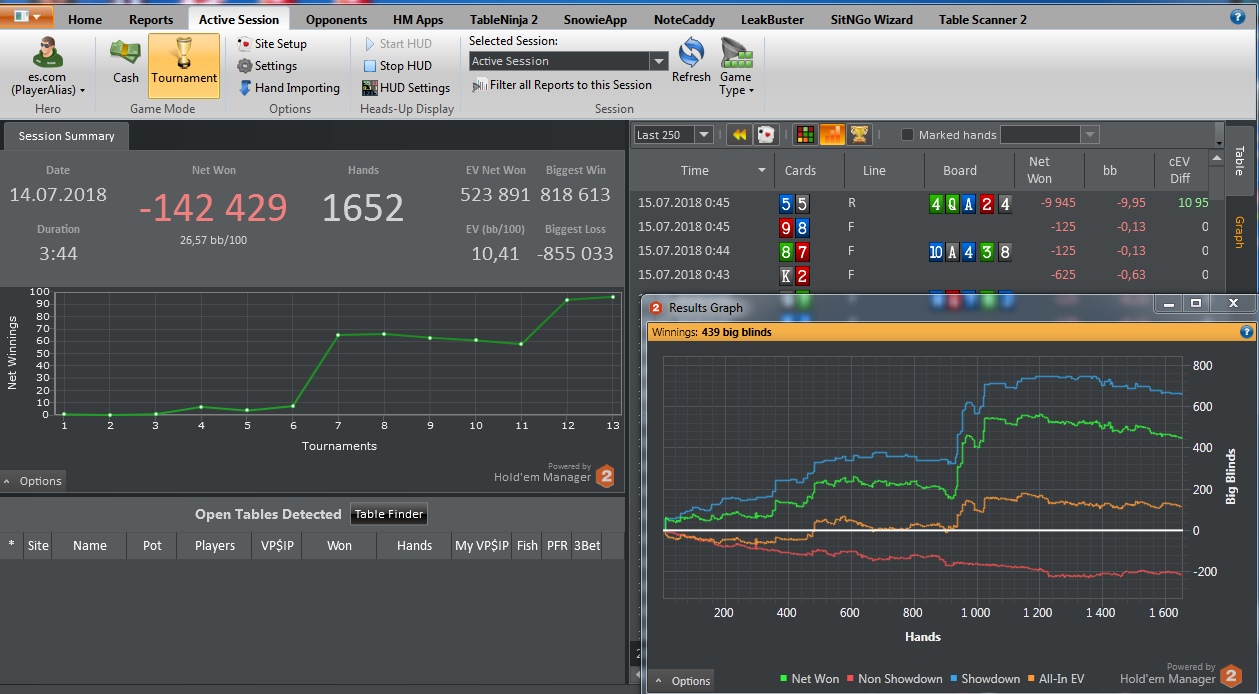This screenshot has height=694, width=1259.
Task: Go to the Home tab
Action: point(85,19)
